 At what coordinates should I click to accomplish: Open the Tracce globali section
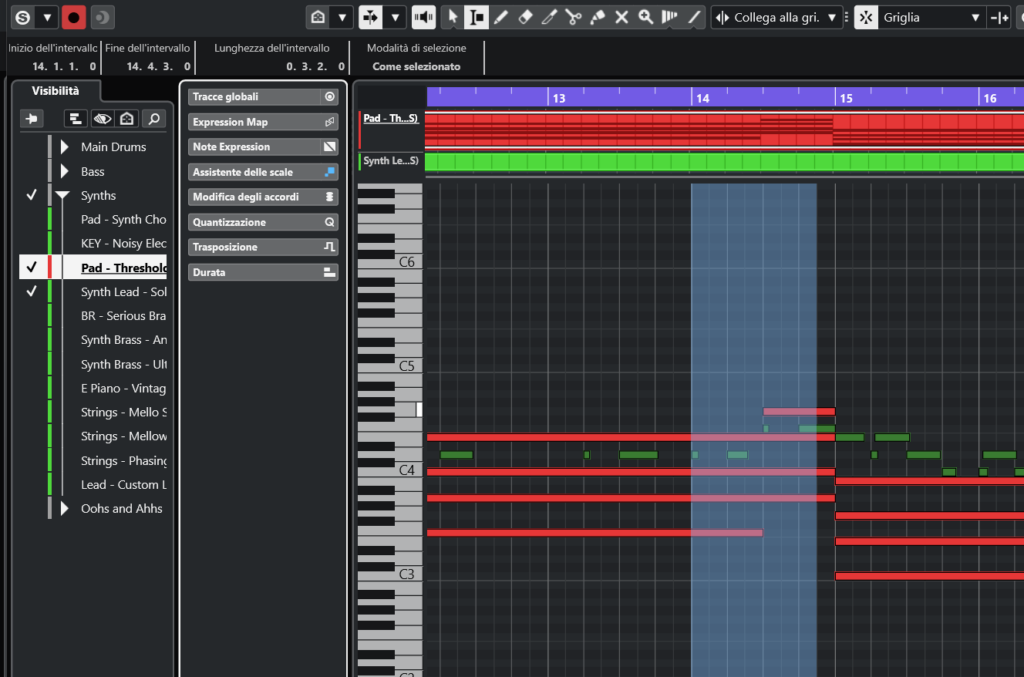point(263,97)
